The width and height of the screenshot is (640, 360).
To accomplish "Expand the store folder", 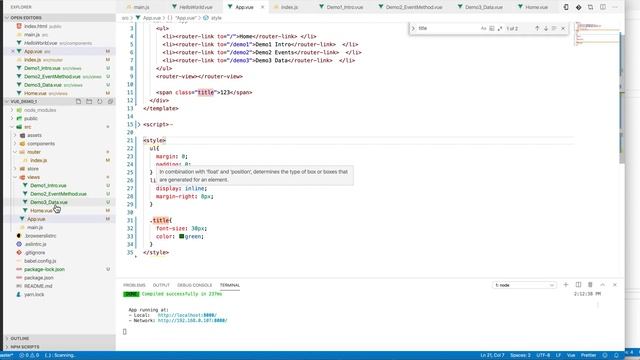I will tap(16, 169).
